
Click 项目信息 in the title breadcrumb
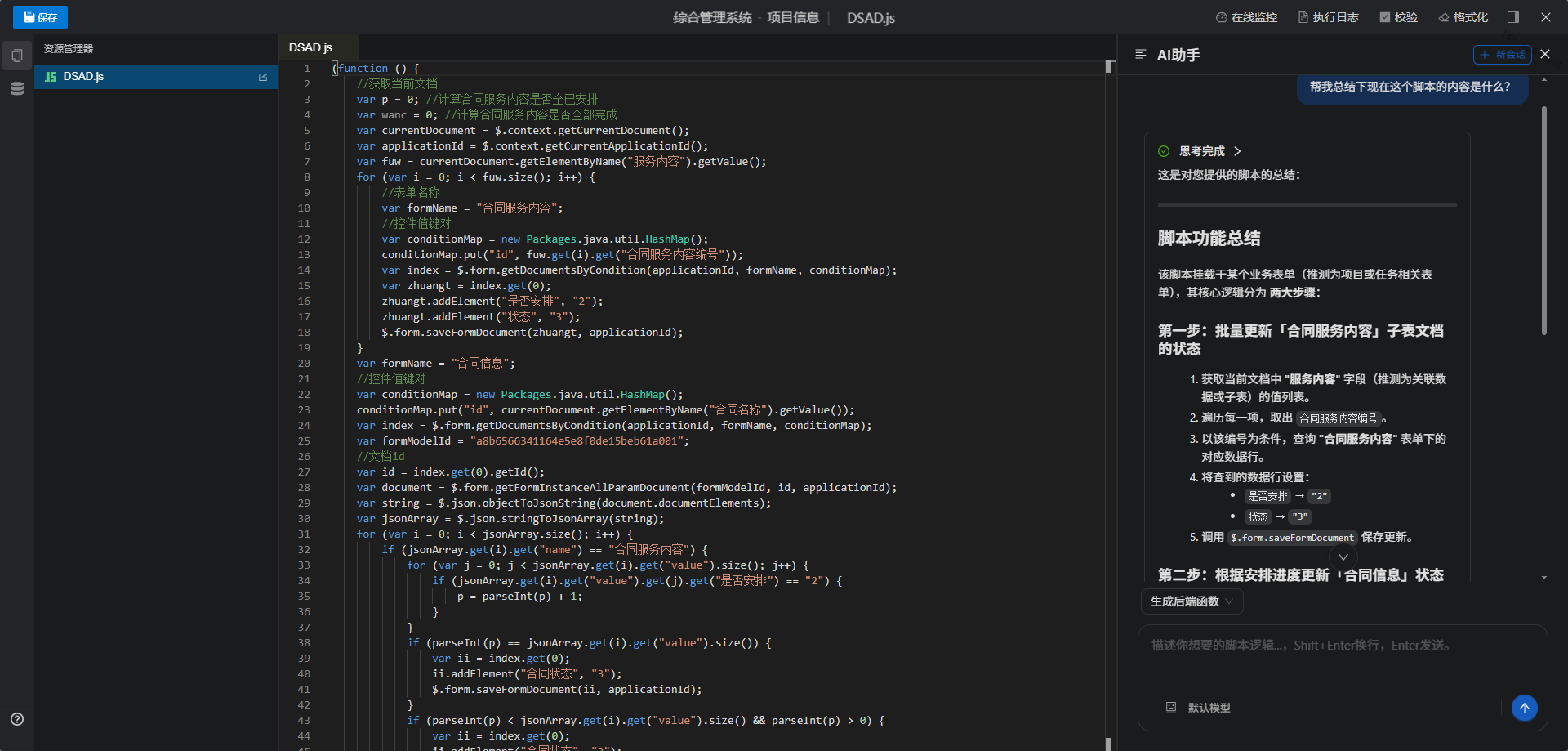(x=793, y=17)
